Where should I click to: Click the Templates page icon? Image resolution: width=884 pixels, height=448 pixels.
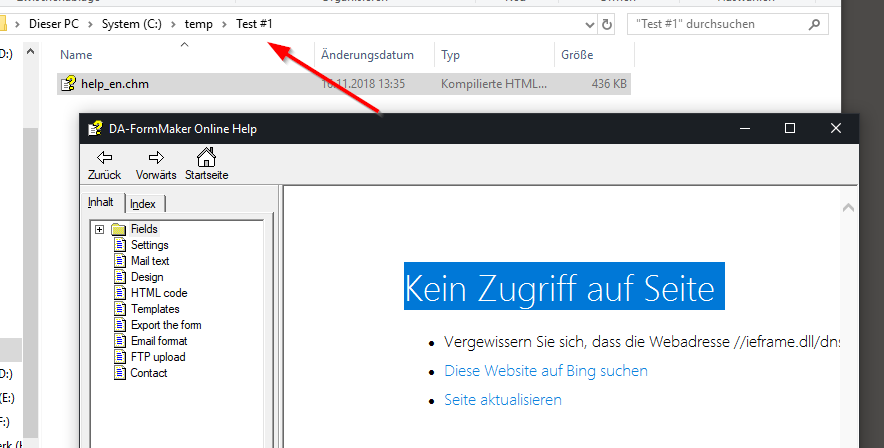click(x=120, y=309)
